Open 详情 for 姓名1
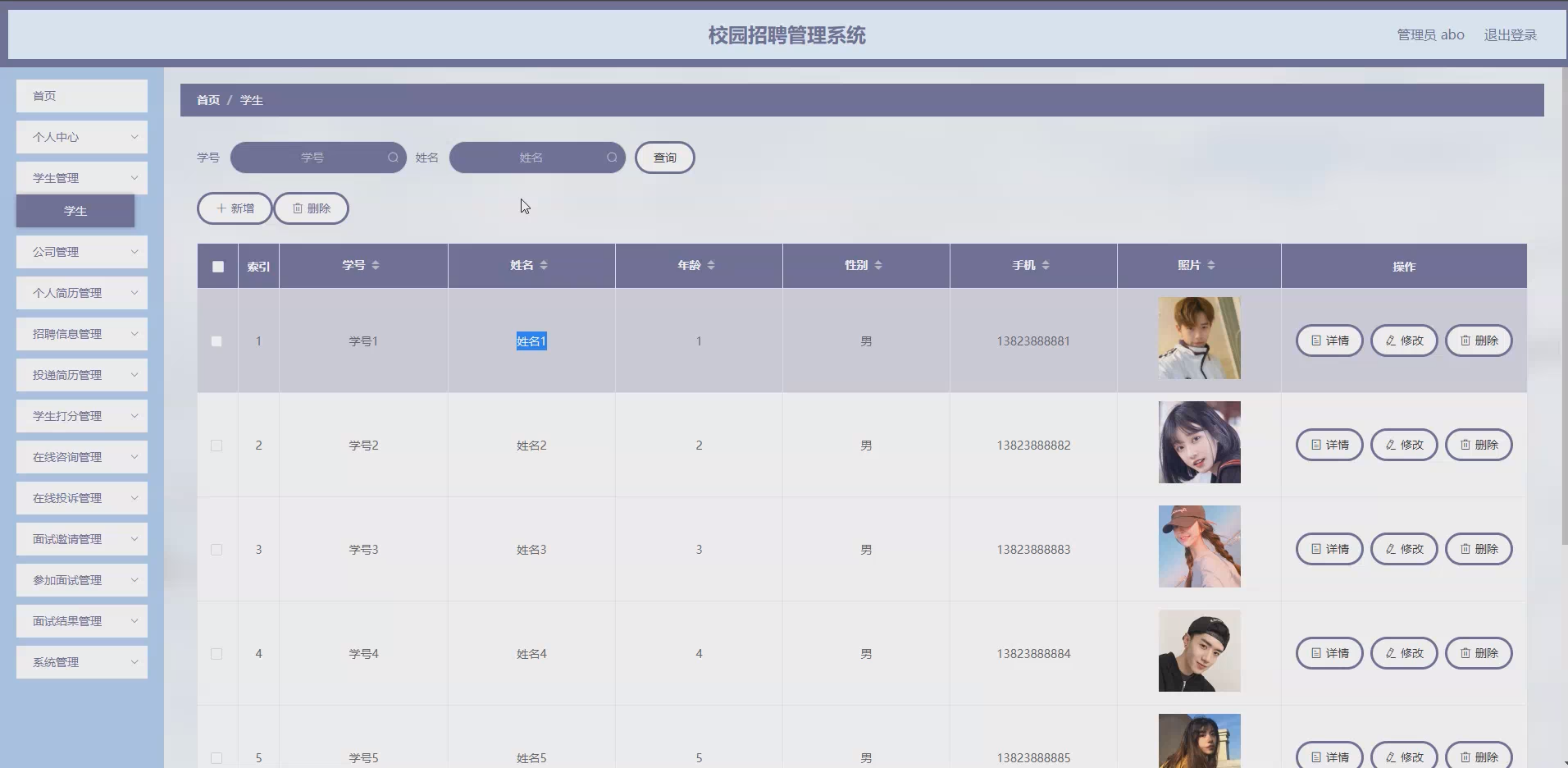Viewport: 1568px width, 768px height. pos(1329,341)
